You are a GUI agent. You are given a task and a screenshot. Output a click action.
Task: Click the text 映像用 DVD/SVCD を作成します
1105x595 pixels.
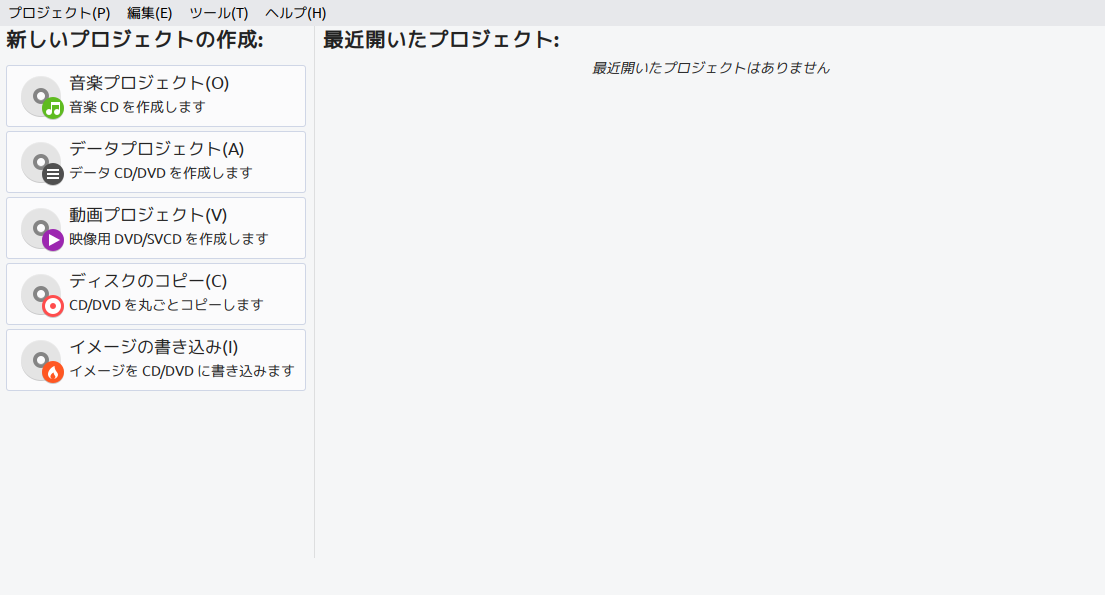168,239
